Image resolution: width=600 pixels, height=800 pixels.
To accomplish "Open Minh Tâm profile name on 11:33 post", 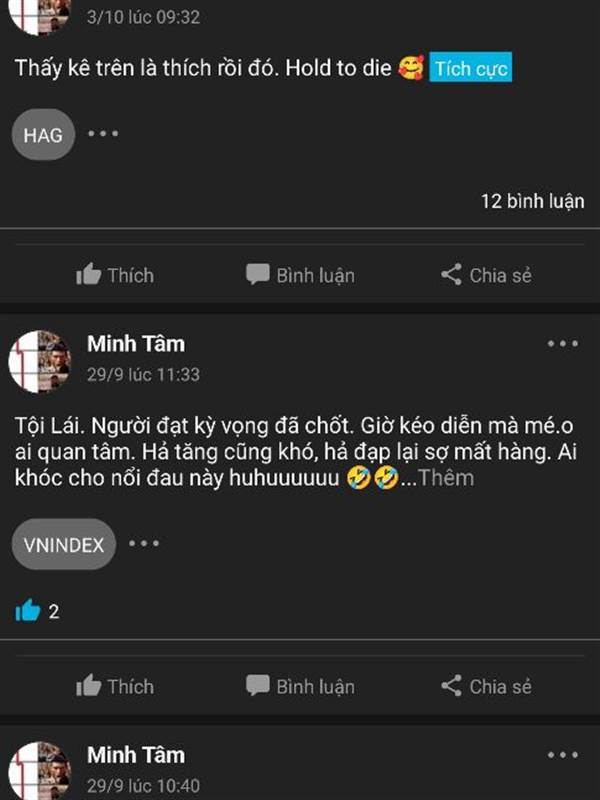I will [135, 344].
